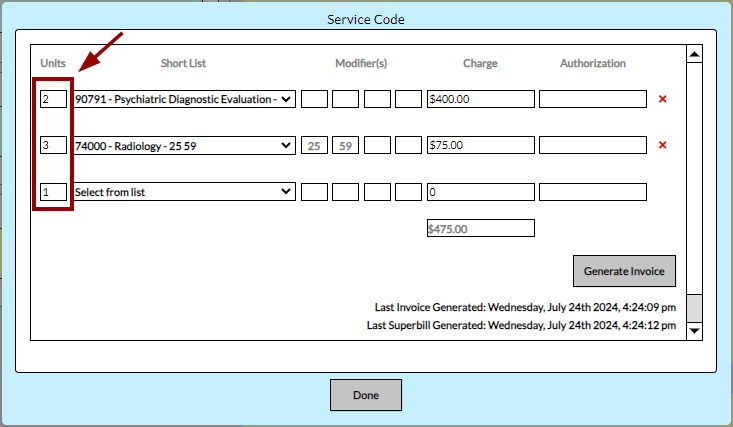The width and height of the screenshot is (733, 427).
Task: Focus the units field in the empty row
Action: tap(53, 191)
